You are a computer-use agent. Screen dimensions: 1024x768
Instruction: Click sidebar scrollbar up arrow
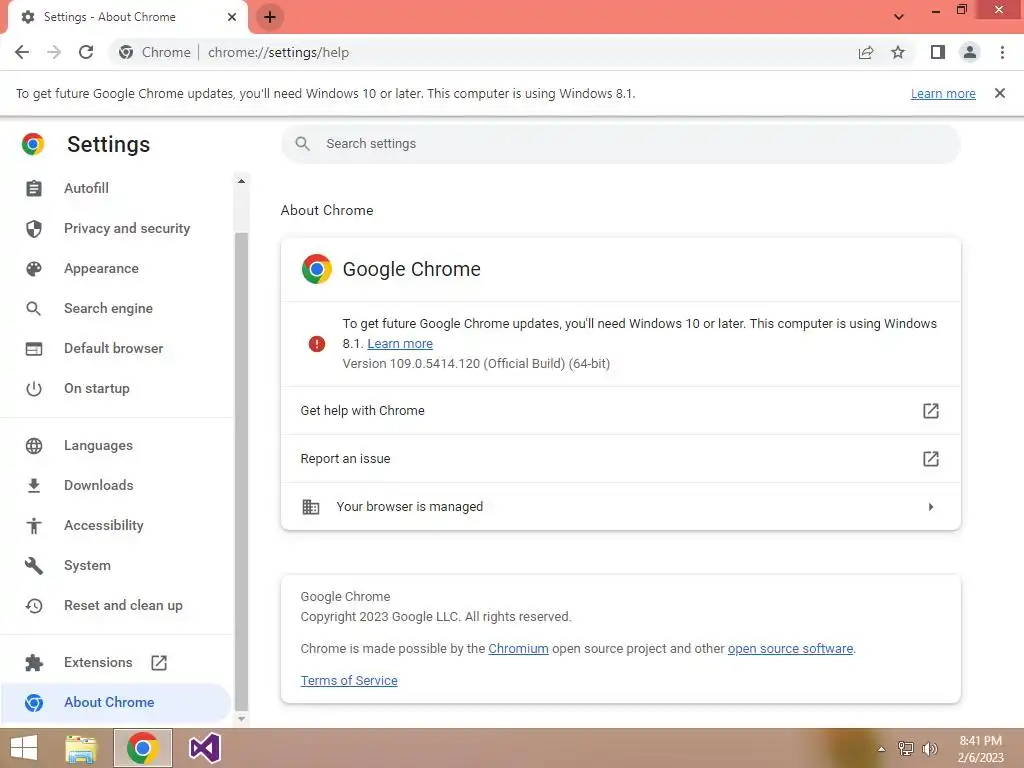coord(242,181)
